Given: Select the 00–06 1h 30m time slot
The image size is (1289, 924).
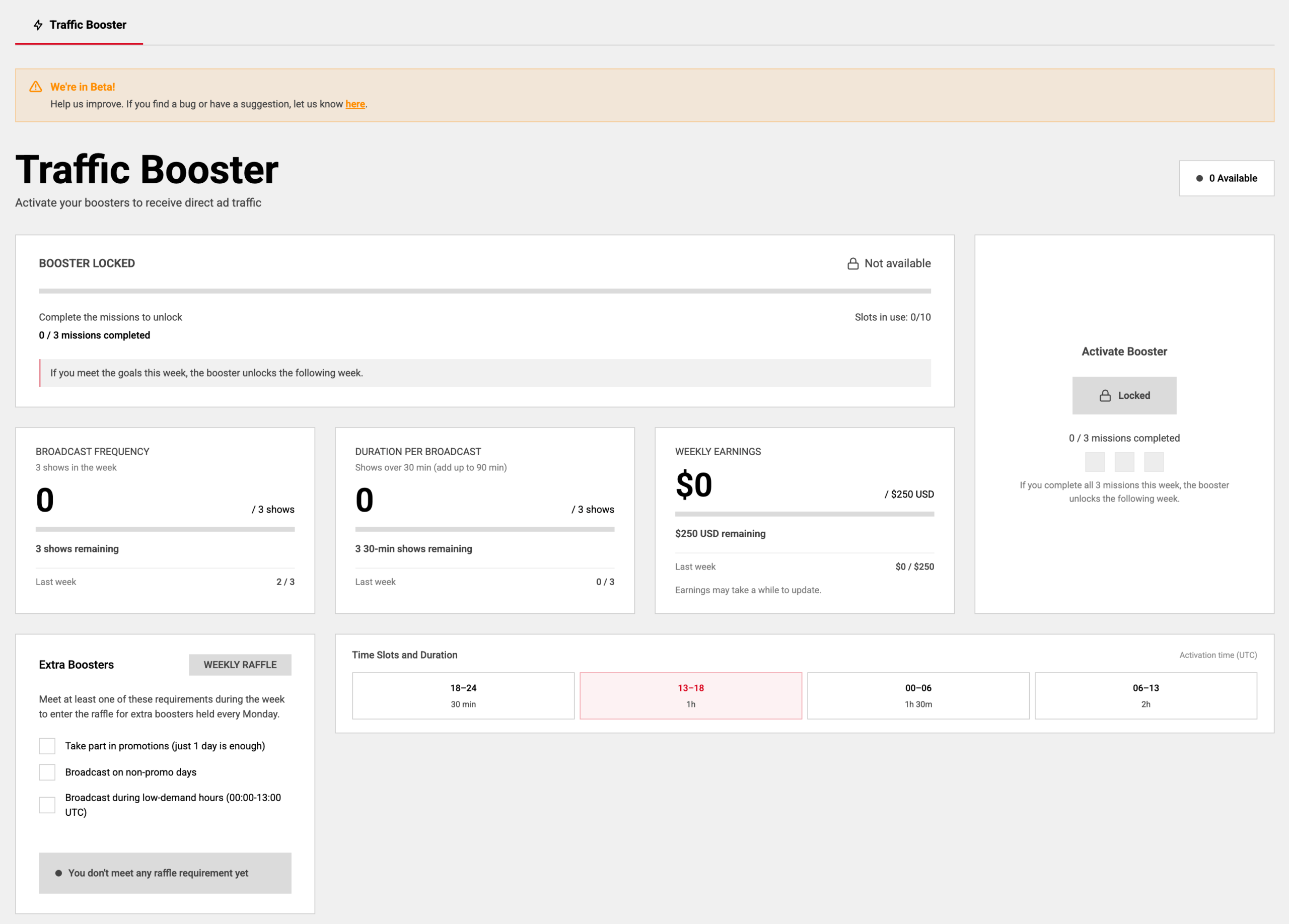Looking at the screenshot, I should 918,696.
